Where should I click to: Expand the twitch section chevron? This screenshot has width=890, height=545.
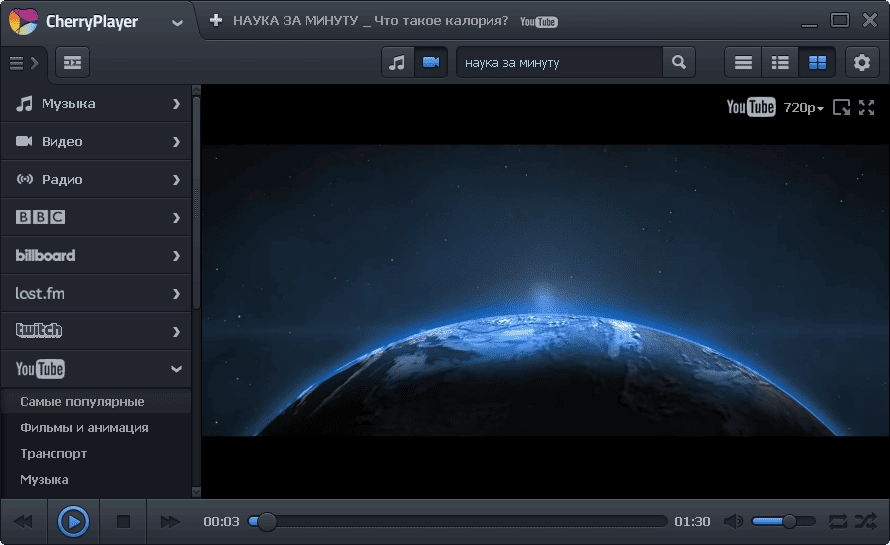tap(177, 332)
